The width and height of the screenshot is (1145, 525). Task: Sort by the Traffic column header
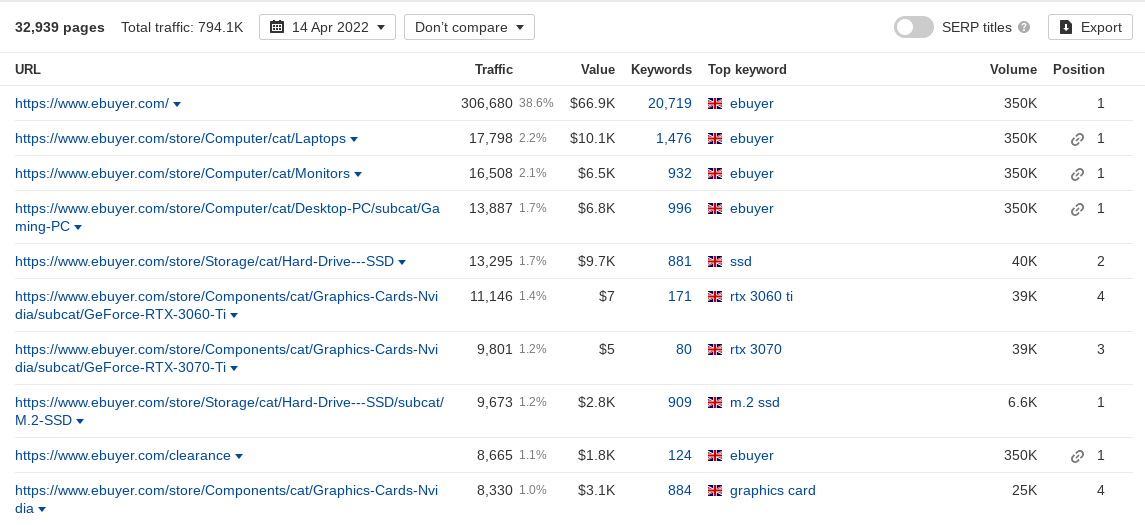click(494, 69)
